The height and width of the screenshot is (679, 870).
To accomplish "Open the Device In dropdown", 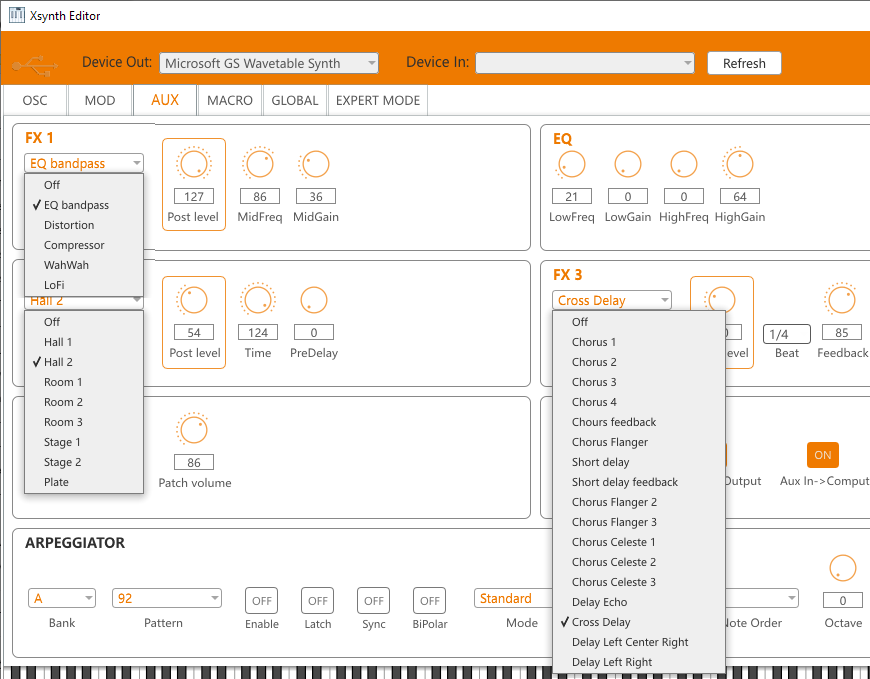I will point(585,63).
